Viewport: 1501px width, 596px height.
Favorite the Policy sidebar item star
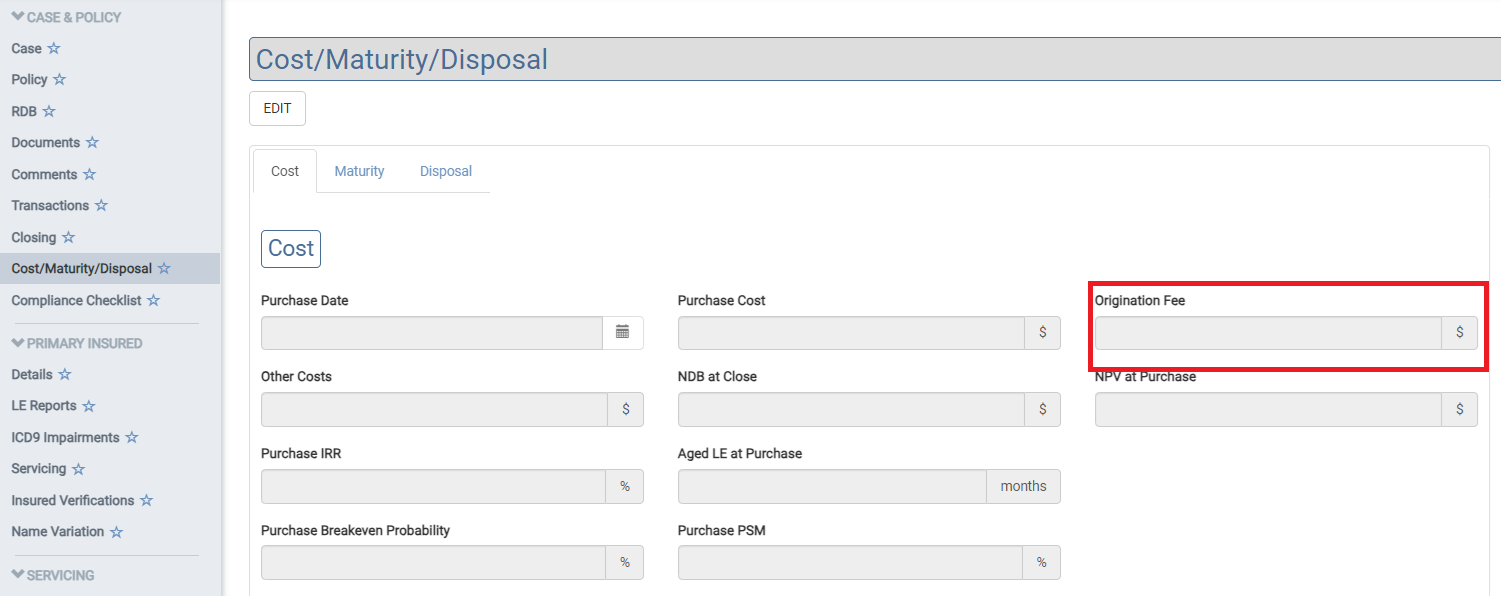point(59,79)
